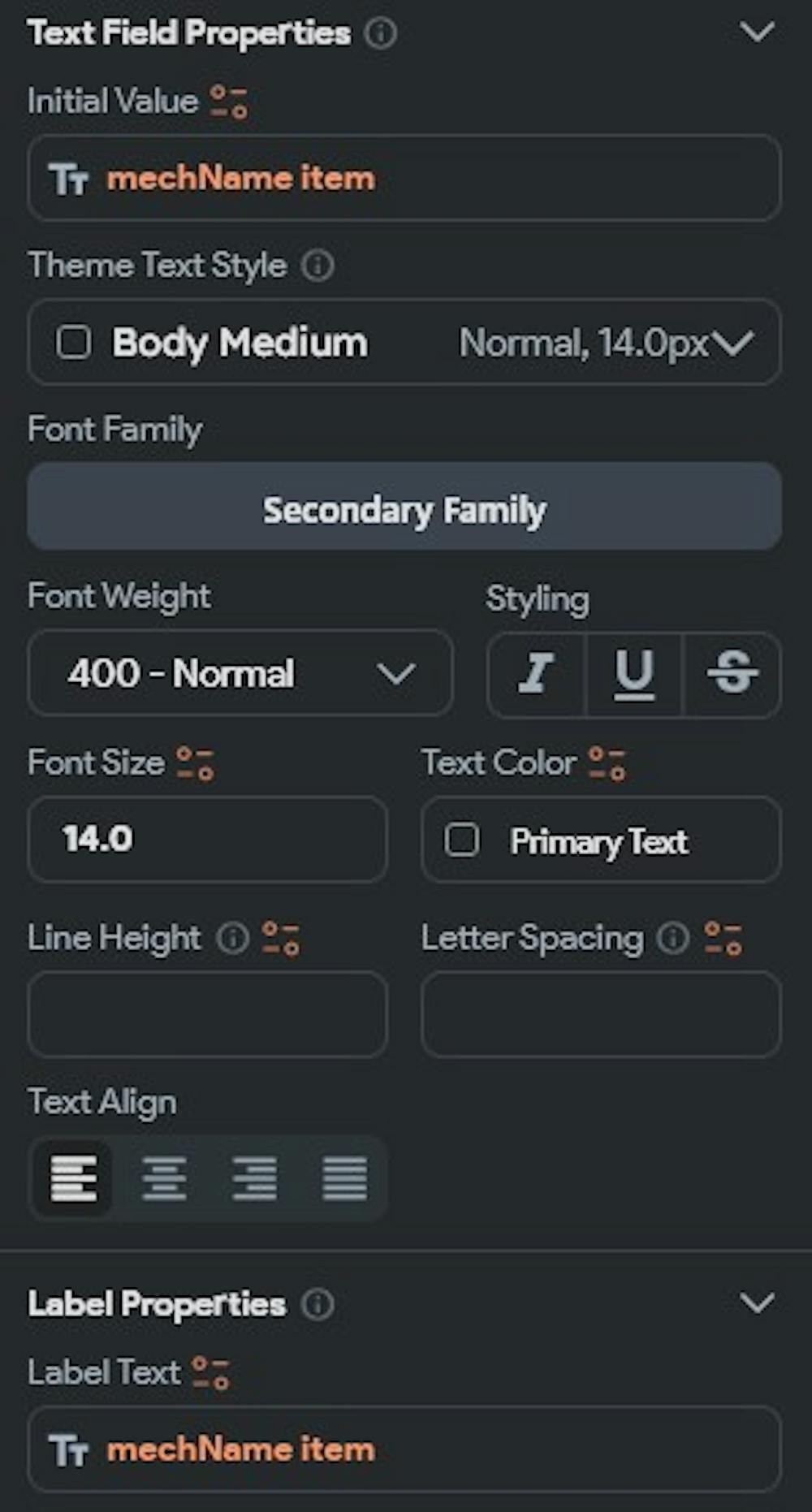This screenshot has width=812, height=1512.
Task: Toggle strikethrough text styling
Action: point(732,674)
